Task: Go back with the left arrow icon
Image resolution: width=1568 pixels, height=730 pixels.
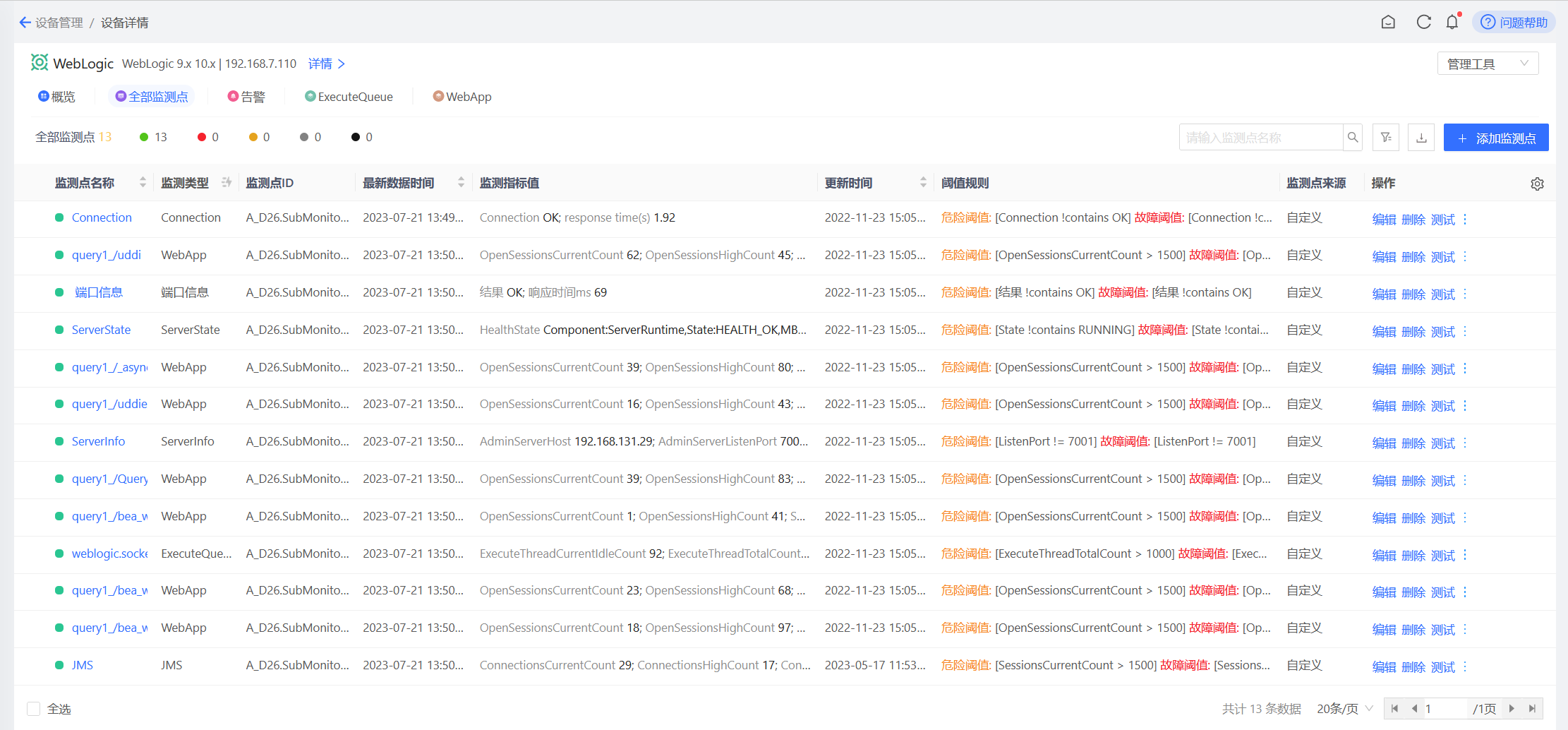Action: pyautogui.click(x=25, y=23)
